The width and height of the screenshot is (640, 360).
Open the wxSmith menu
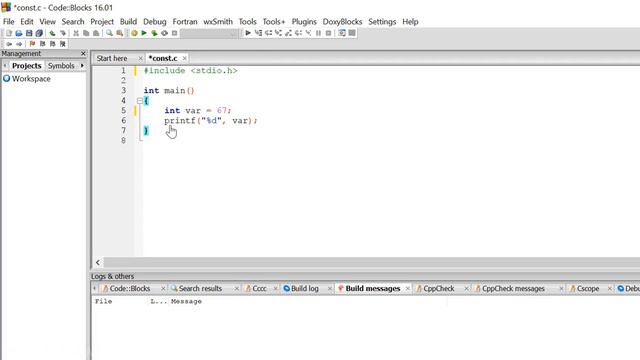tap(218, 22)
